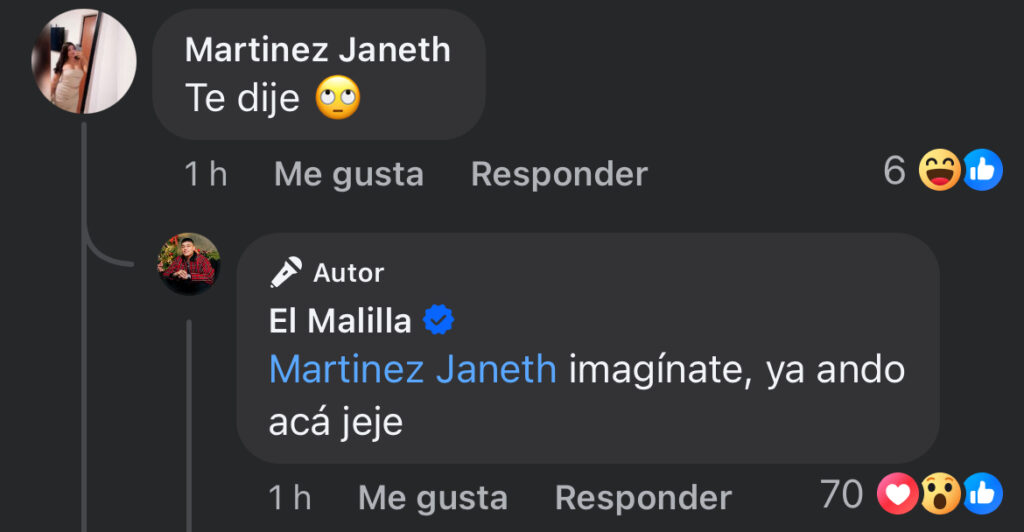Screen dimensions: 1024x532
Task: View the 6 reactions count on Janeth's comment
Action: coord(894,172)
